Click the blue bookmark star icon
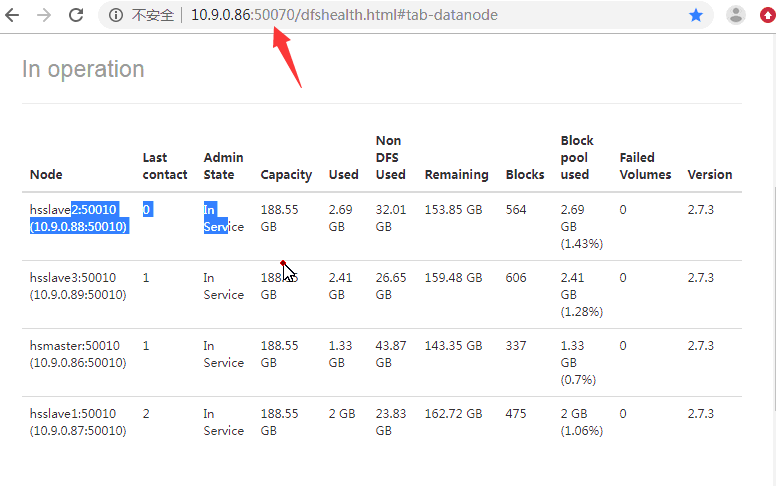Viewport: 776px width, 486px height. pos(696,15)
